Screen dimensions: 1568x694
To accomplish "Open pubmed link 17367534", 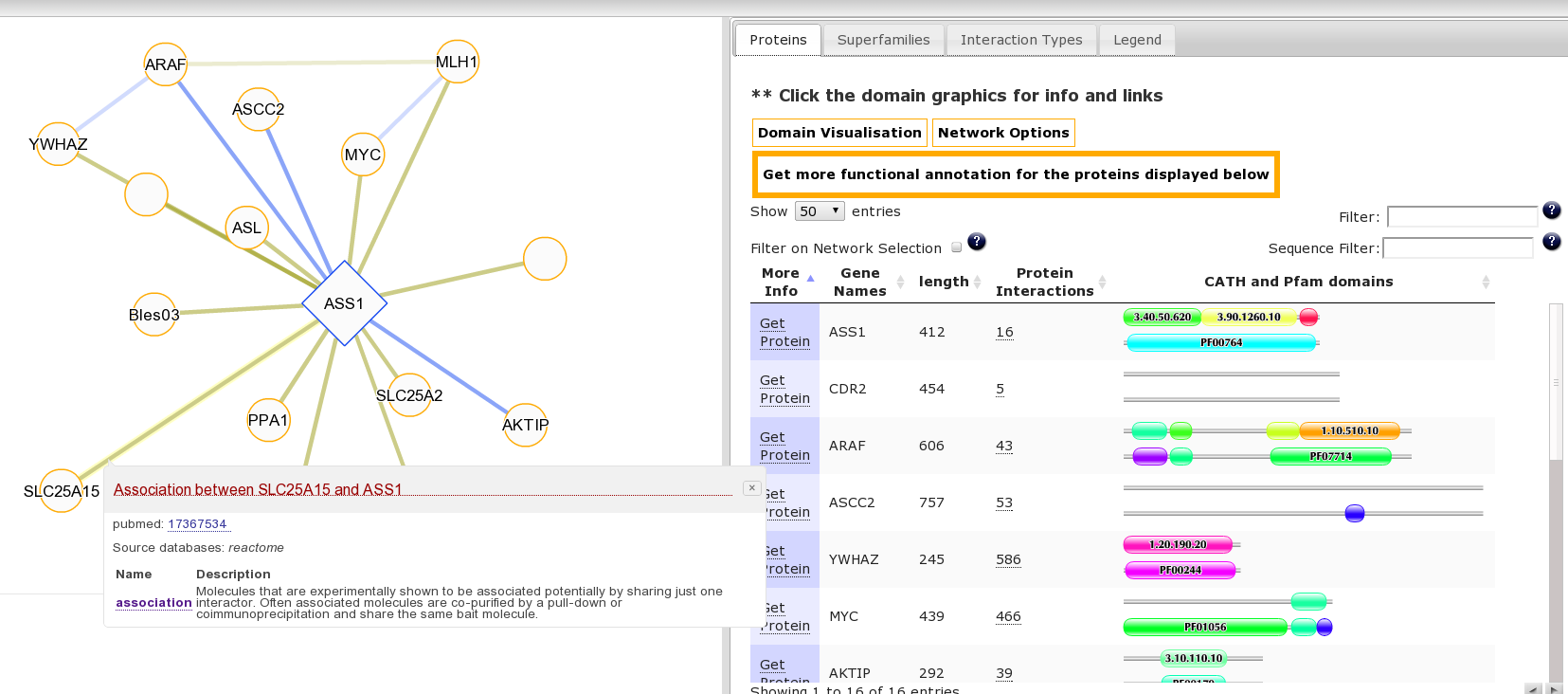I will (x=197, y=524).
